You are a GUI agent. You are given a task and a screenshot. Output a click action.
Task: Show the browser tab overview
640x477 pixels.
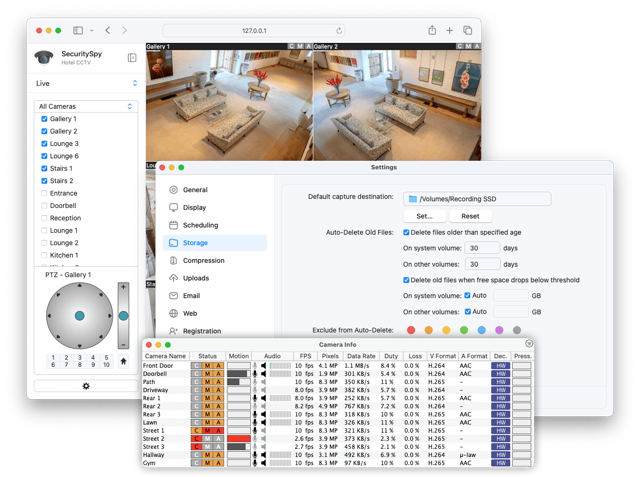(x=467, y=31)
